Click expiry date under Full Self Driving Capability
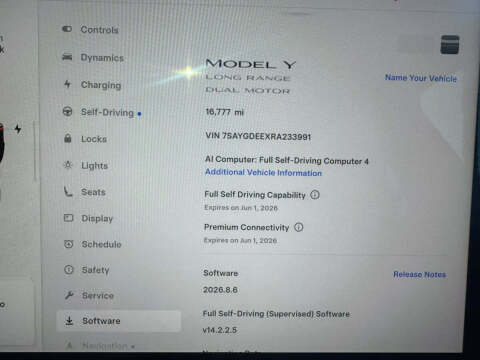 tap(241, 208)
